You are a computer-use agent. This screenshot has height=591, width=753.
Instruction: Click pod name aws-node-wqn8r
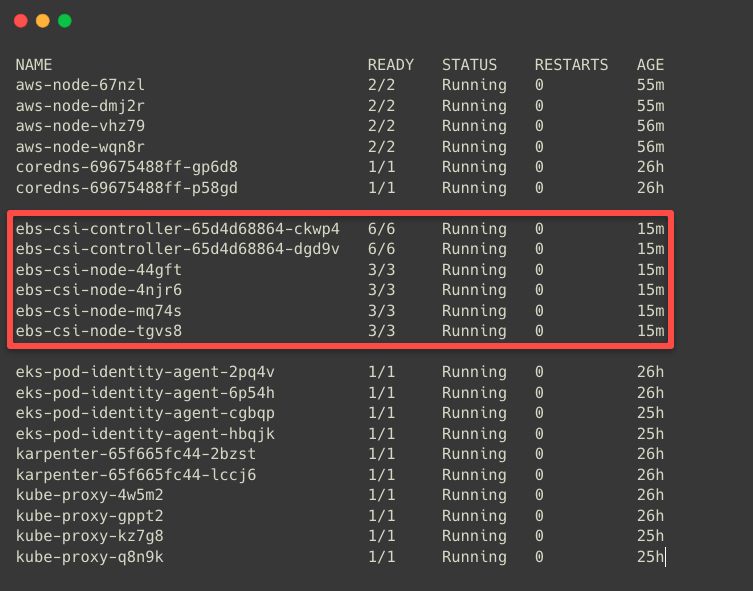[x=80, y=146]
